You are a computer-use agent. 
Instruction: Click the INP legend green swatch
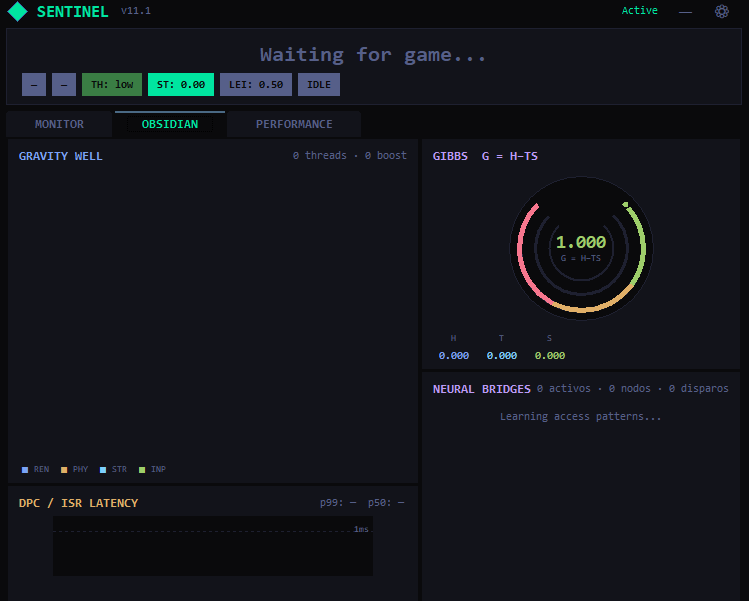pyautogui.click(x=142, y=470)
